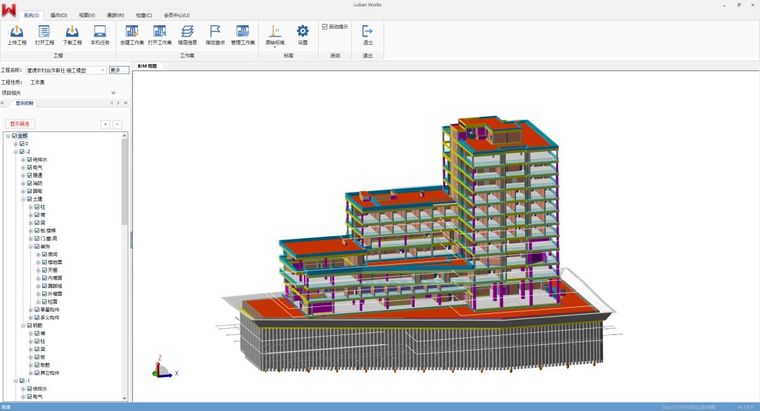Click the 打开工程 open project icon
760x411 pixels.
45,32
